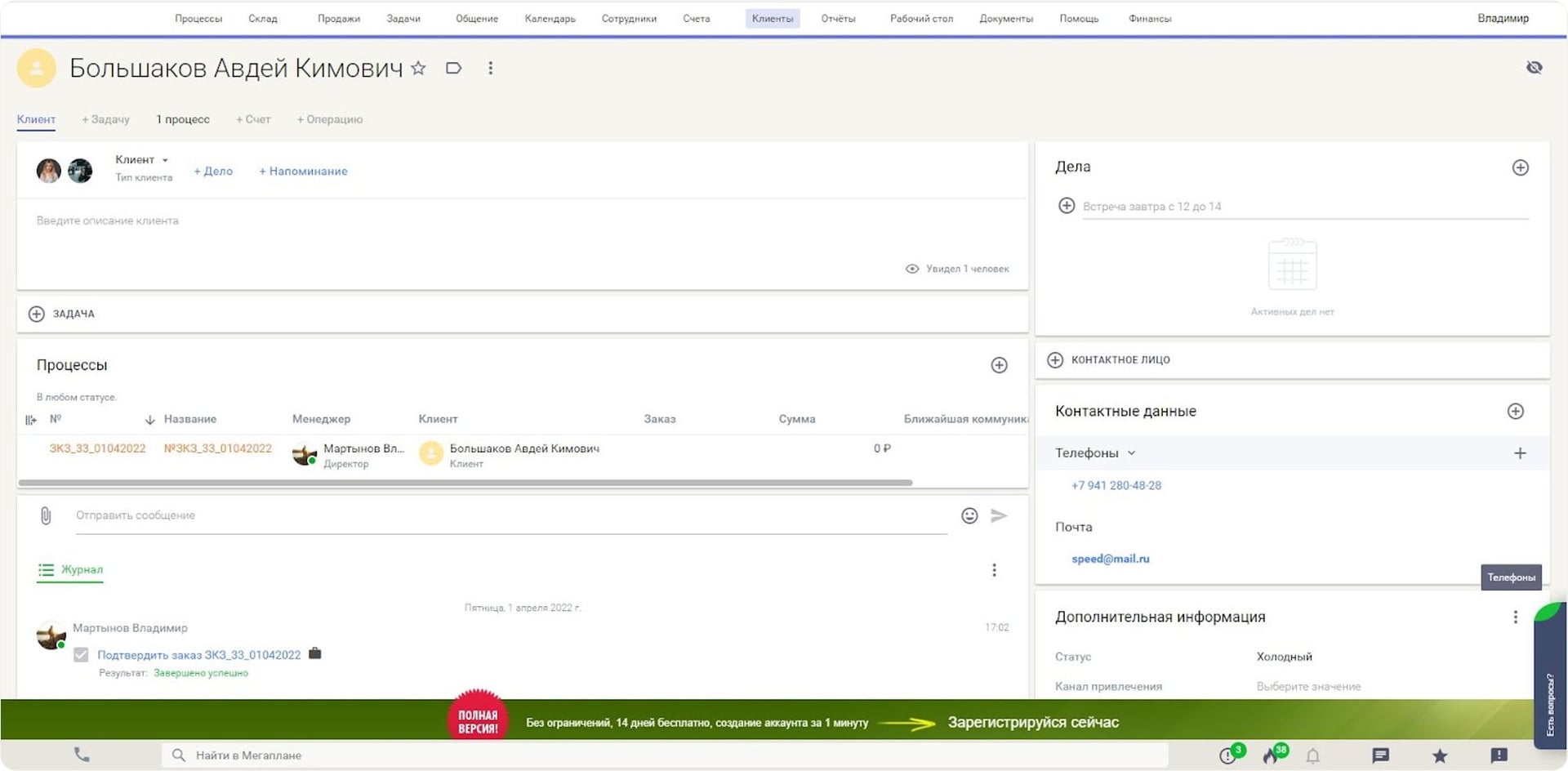The height and width of the screenshot is (771, 1568).
Task: Open the Отчёты menu item
Action: coord(838,19)
